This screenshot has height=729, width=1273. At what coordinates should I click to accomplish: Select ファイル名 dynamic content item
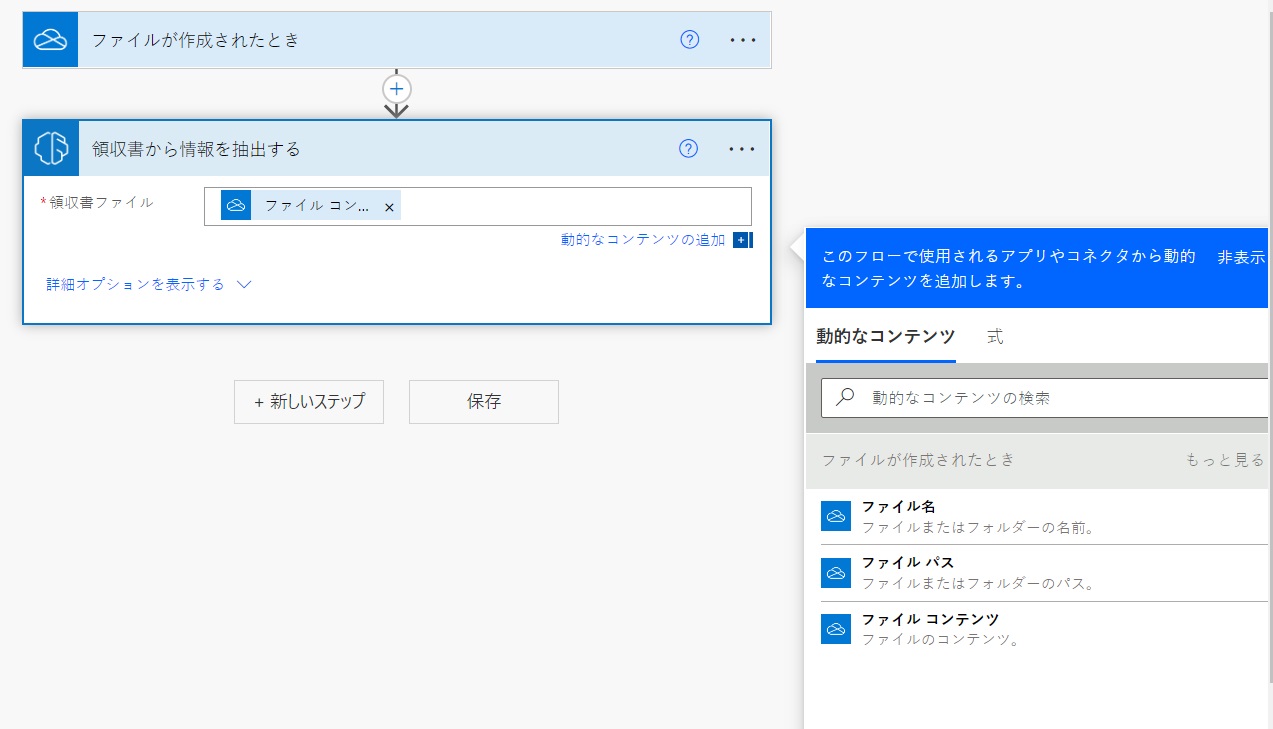(1040, 516)
